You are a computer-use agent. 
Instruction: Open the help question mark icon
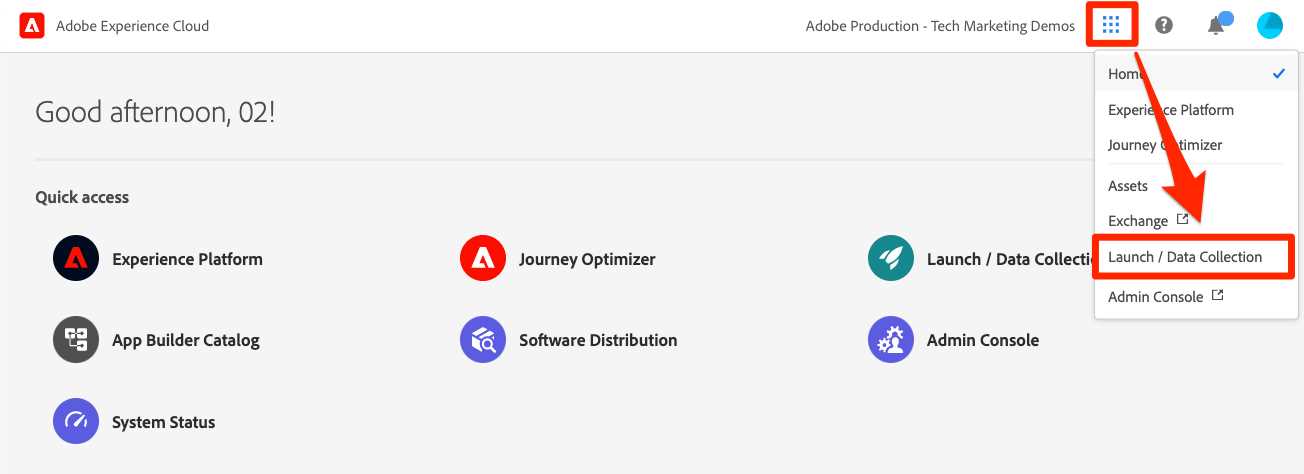pos(1164,26)
